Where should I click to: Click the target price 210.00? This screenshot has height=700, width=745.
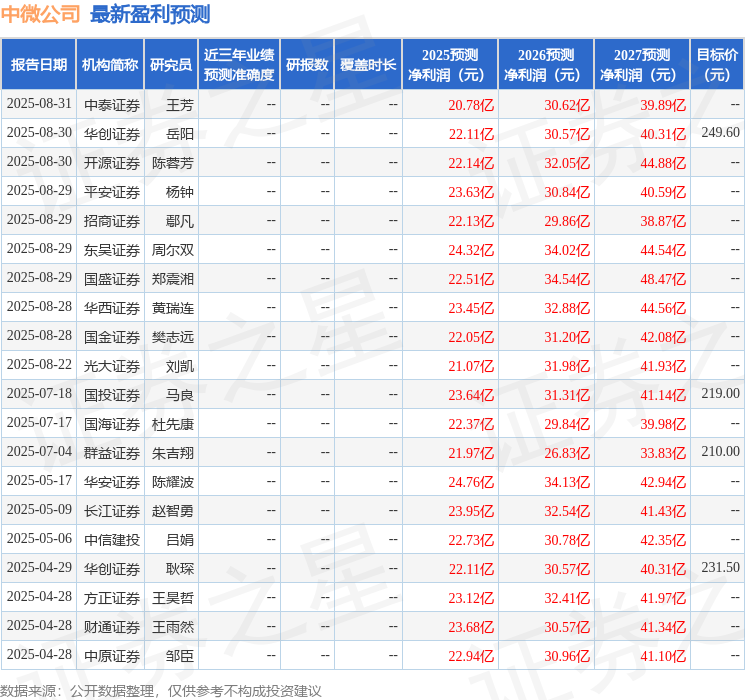point(720,451)
